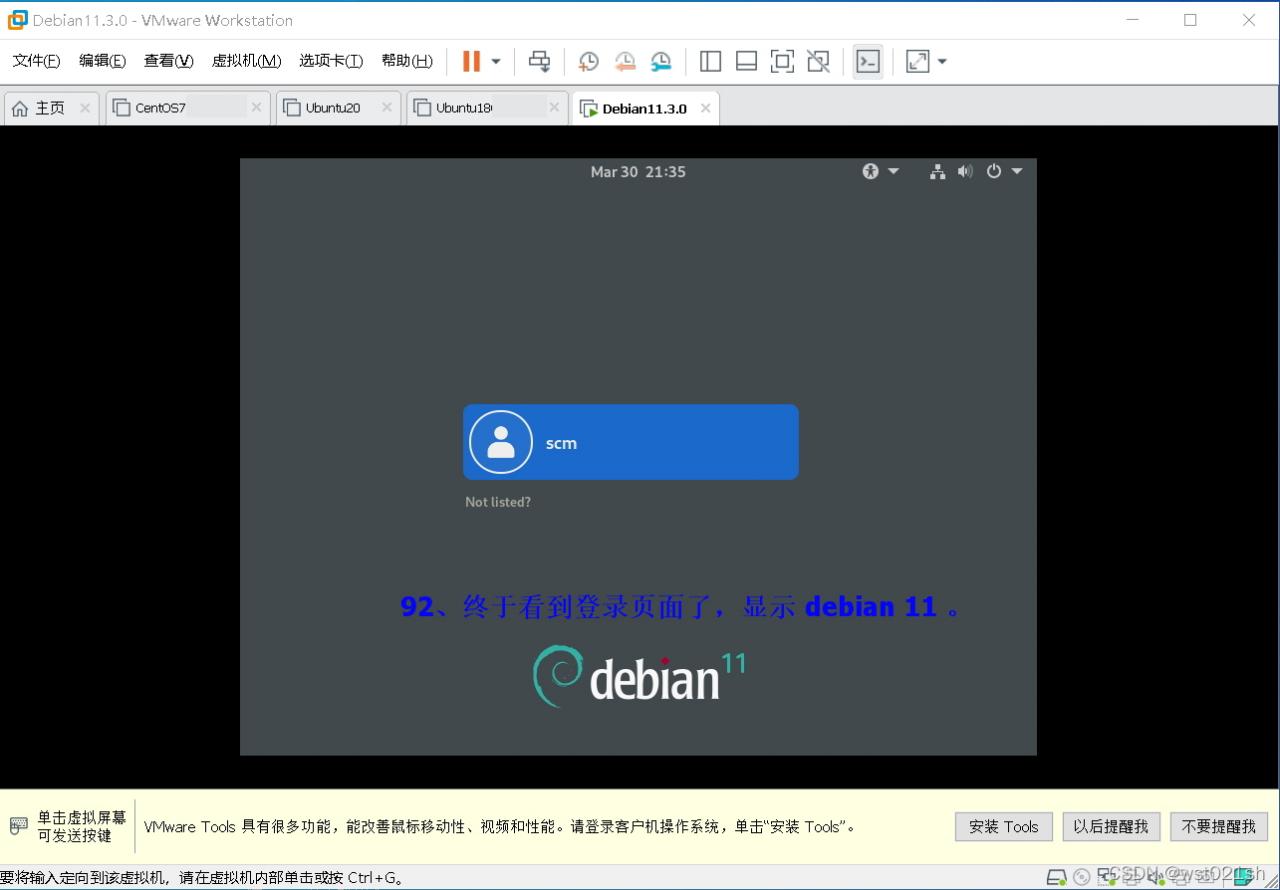Click the 以后提醒我 button

[x=1111, y=827]
